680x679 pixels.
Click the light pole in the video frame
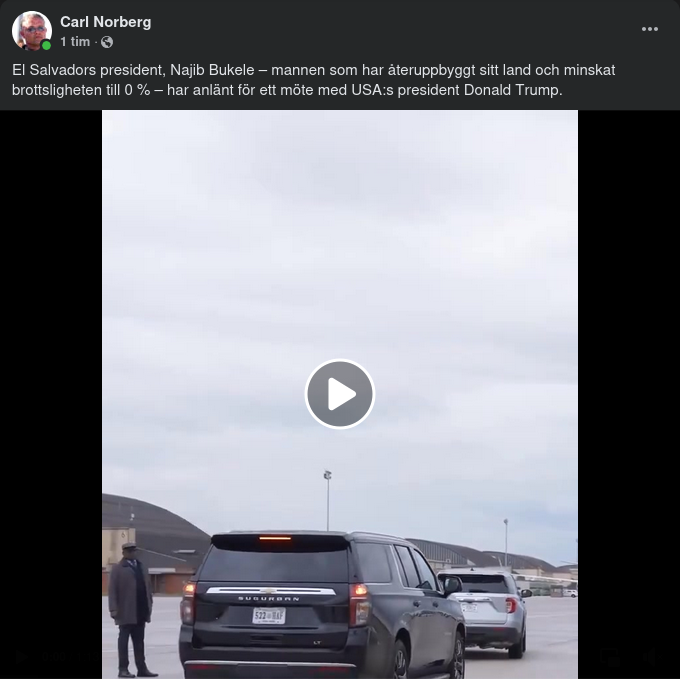[x=328, y=501]
